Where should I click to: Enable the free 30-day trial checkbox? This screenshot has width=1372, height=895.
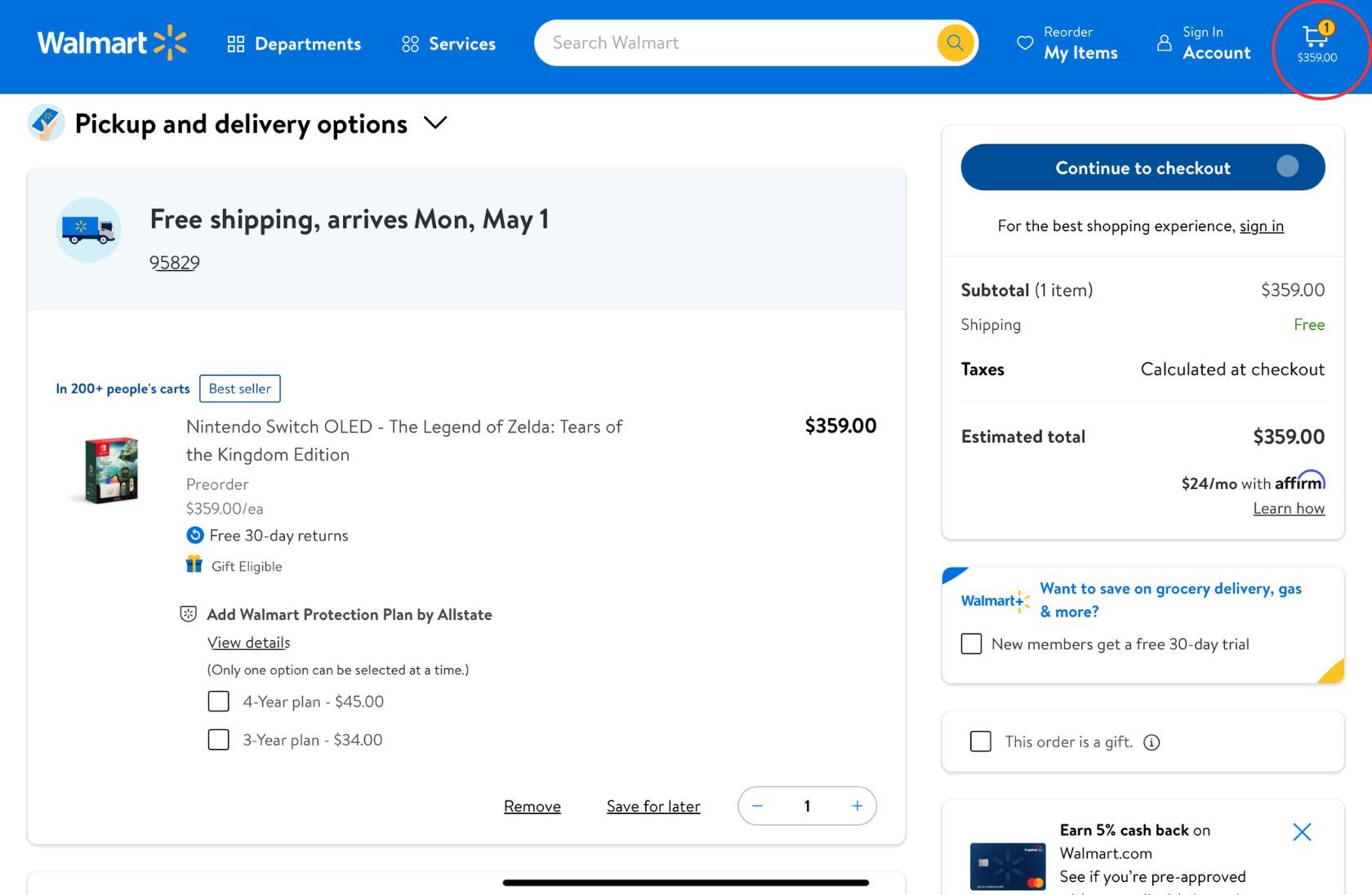[x=971, y=643]
